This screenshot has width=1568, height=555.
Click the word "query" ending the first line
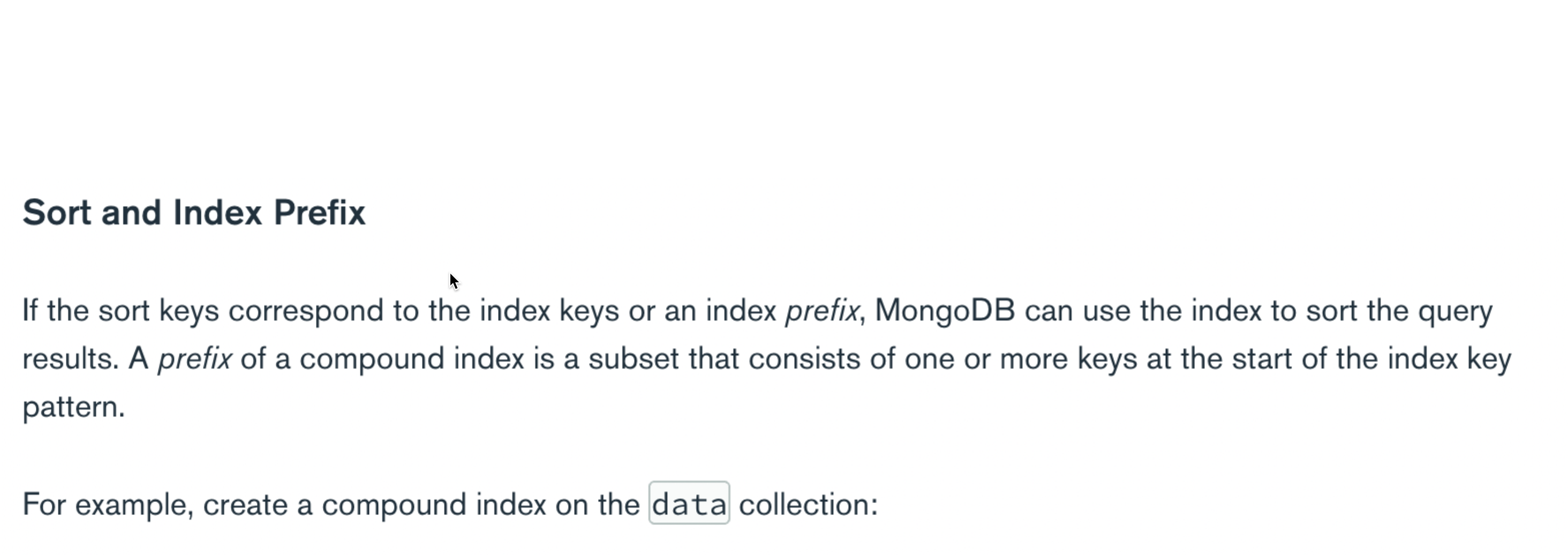(1456, 312)
